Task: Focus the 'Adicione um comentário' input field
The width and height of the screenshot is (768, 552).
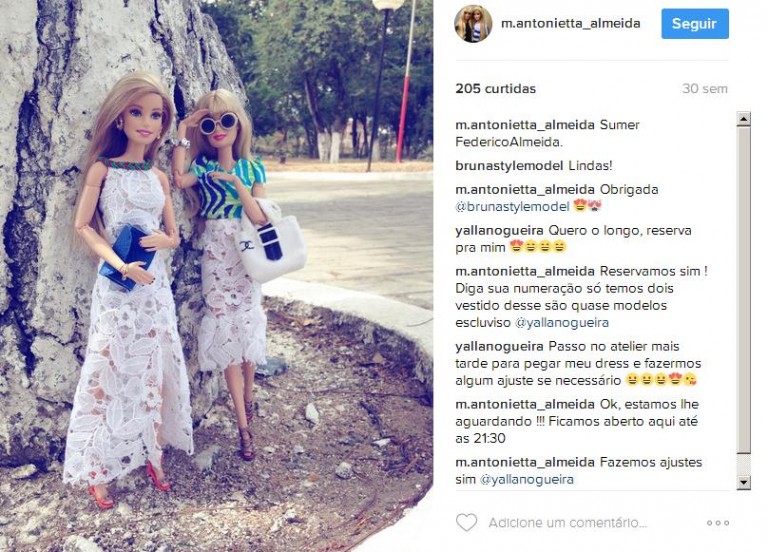Action: 568,523
